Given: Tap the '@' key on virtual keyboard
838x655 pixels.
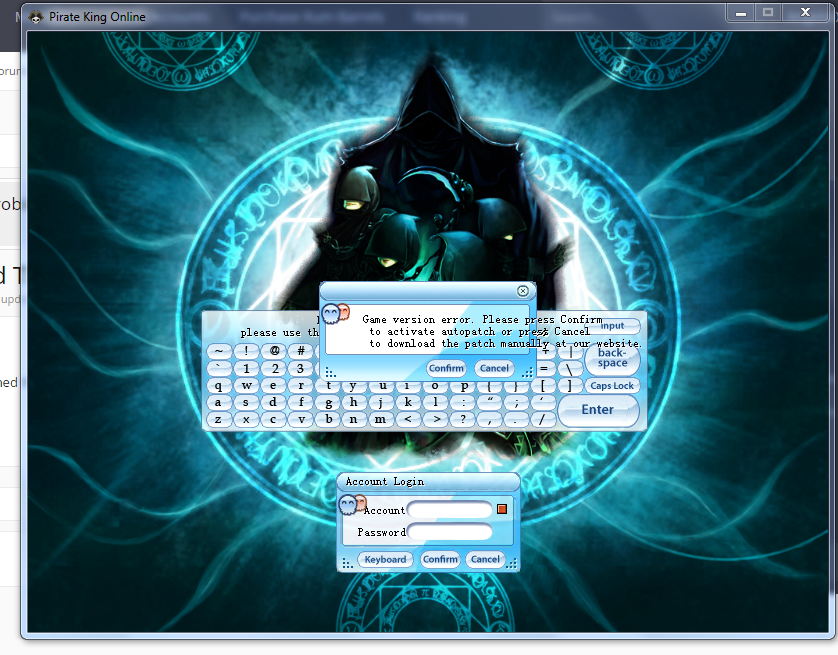Looking at the screenshot, I should point(274,351).
